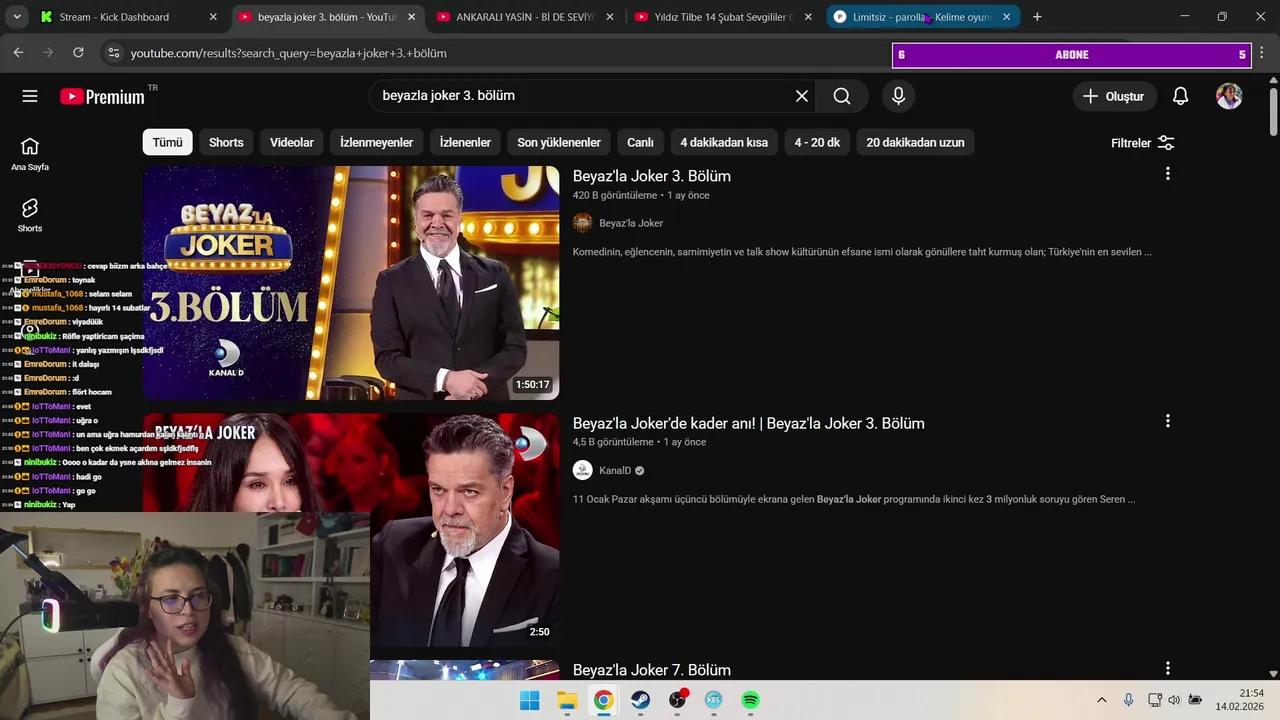This screenshot has height=720, width=1280.
Task: Select the 4 dakikadan kısa chip
Action: point(724,142)
